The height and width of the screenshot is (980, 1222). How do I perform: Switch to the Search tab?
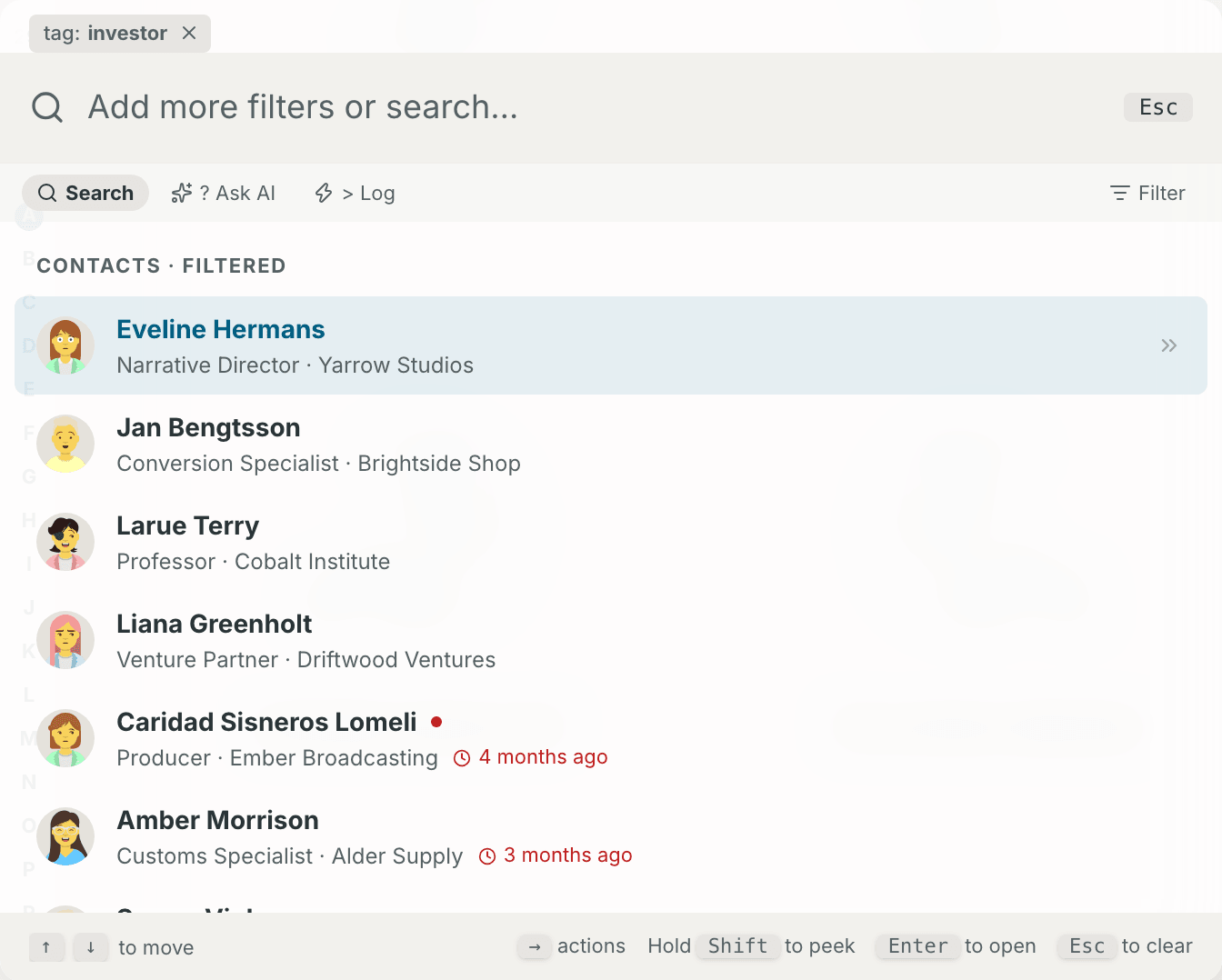click(x=85, y=193)
